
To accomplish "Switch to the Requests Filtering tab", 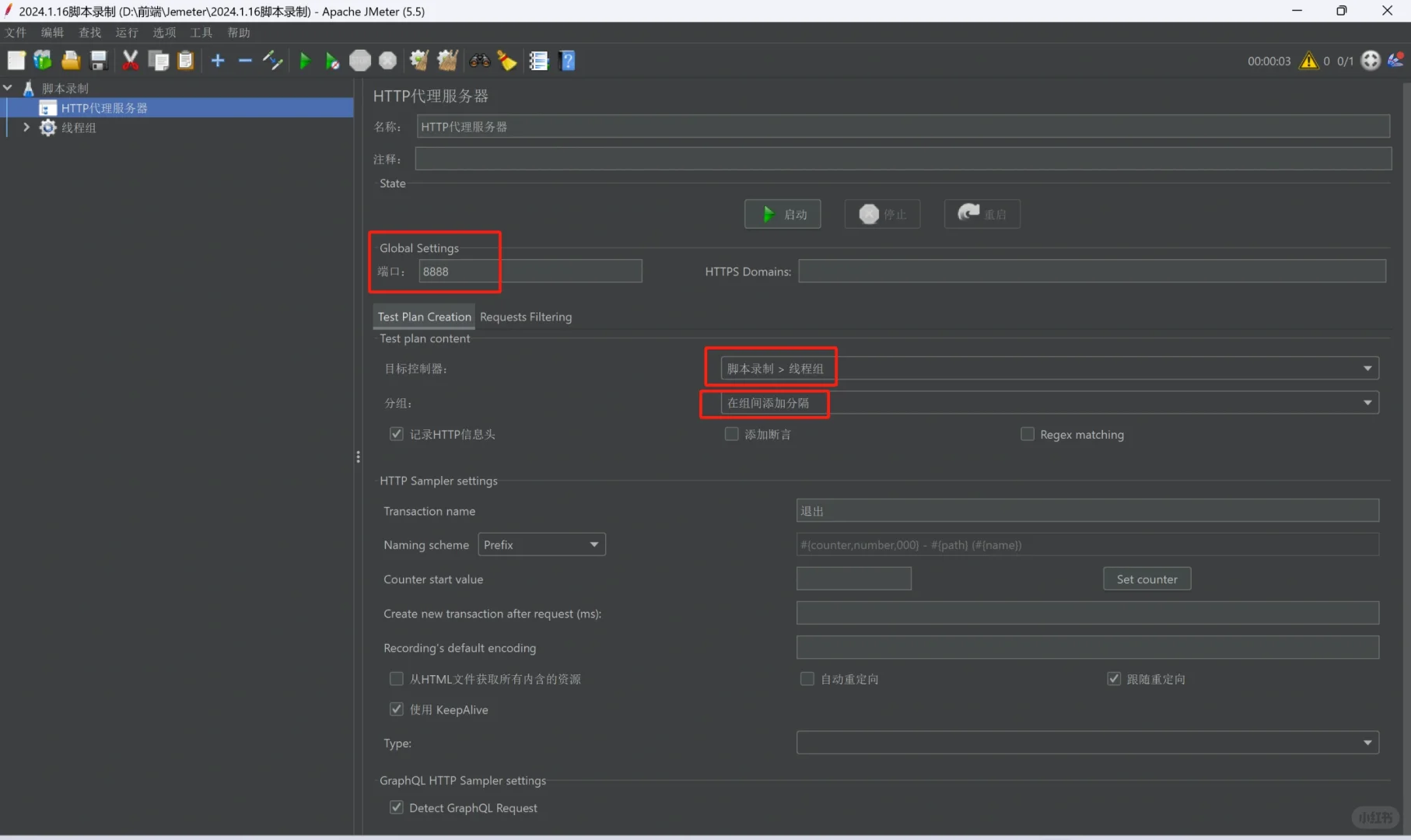I will click(x=526, y=317).
